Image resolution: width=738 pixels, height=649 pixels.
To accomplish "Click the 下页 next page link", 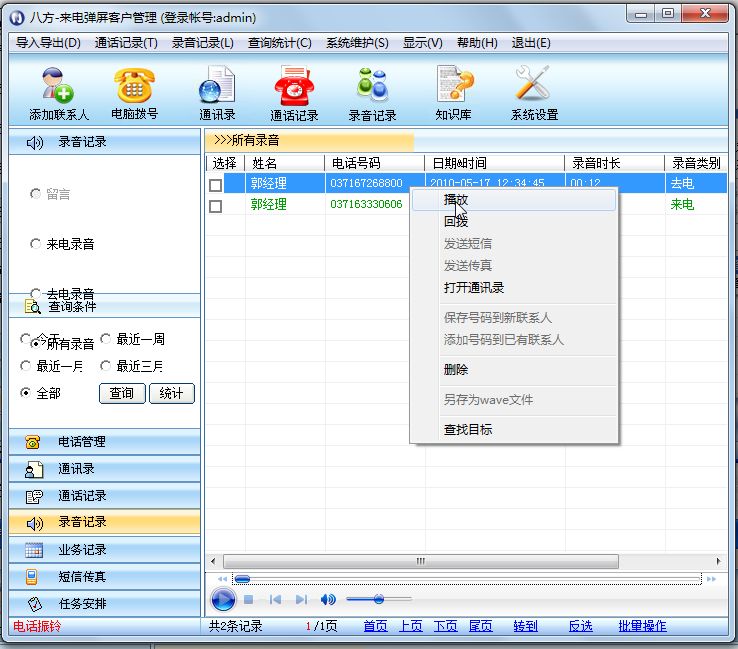I will tap(445, 626).
